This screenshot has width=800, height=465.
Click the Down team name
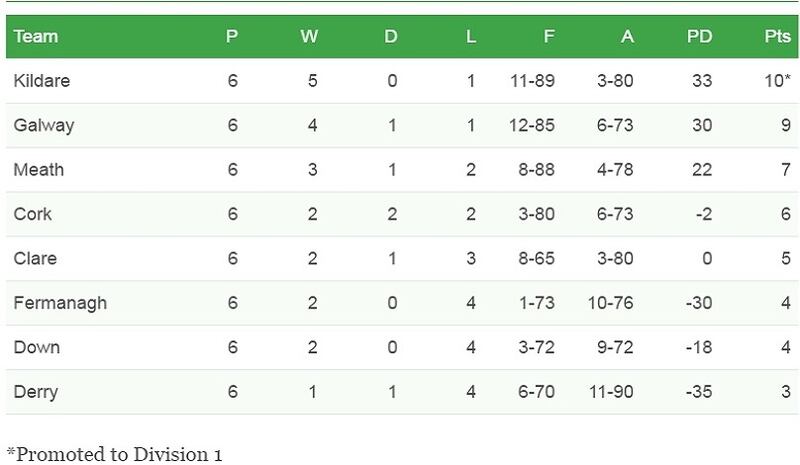[x=37, y=347]
